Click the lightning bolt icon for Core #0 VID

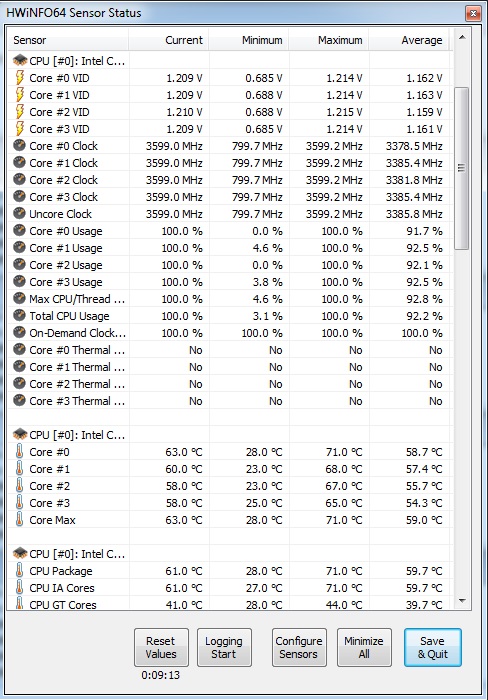coord(20,78)
